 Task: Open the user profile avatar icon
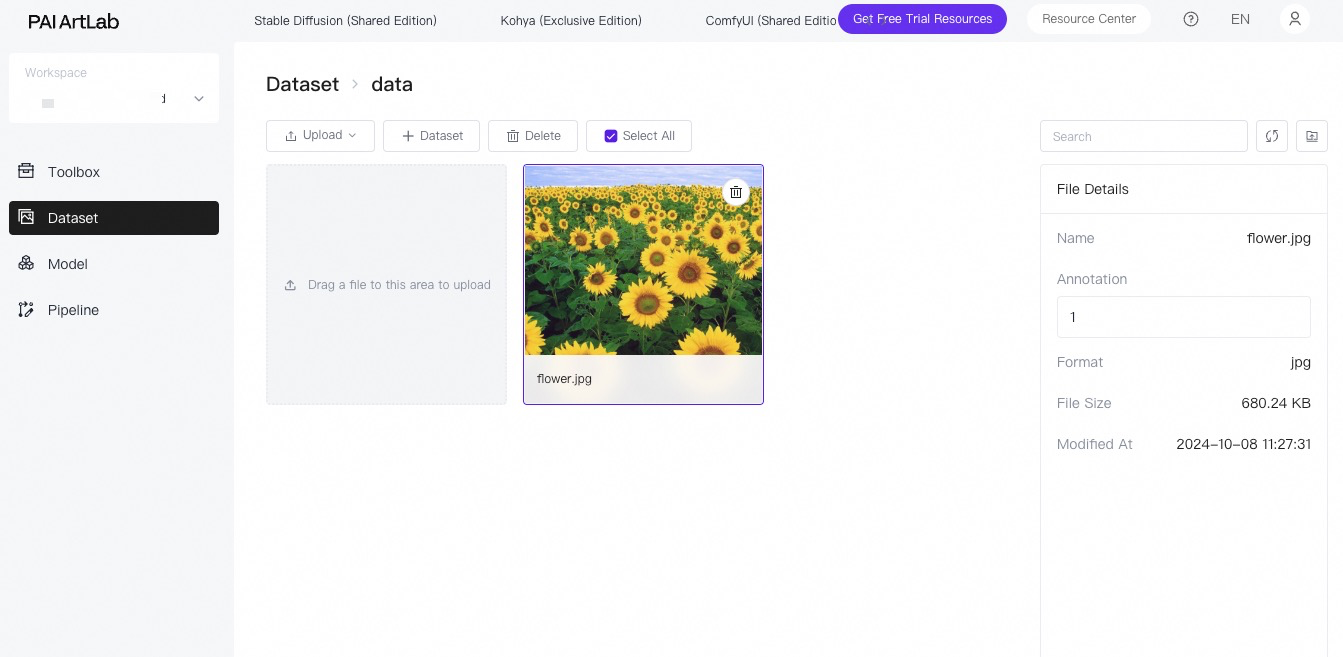(1295, 19)
